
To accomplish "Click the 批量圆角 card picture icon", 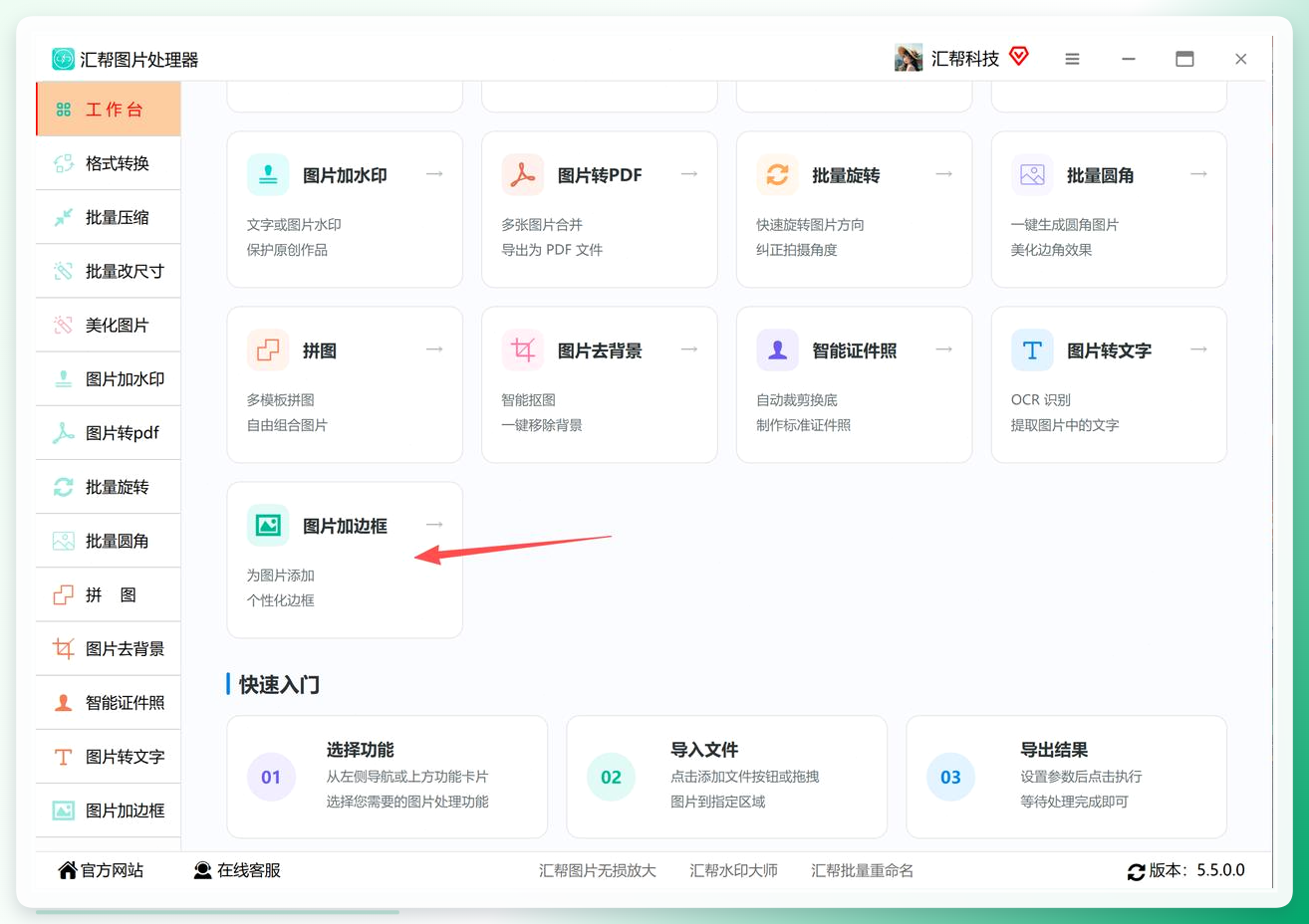I will [1032, 175].
